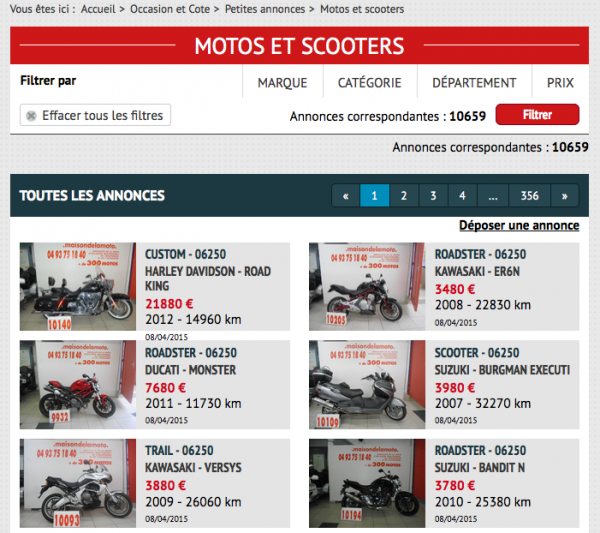Open the PRIX filter dropdown
The height and width of the screenshot is (533, 600).
[x=560, y=83]
